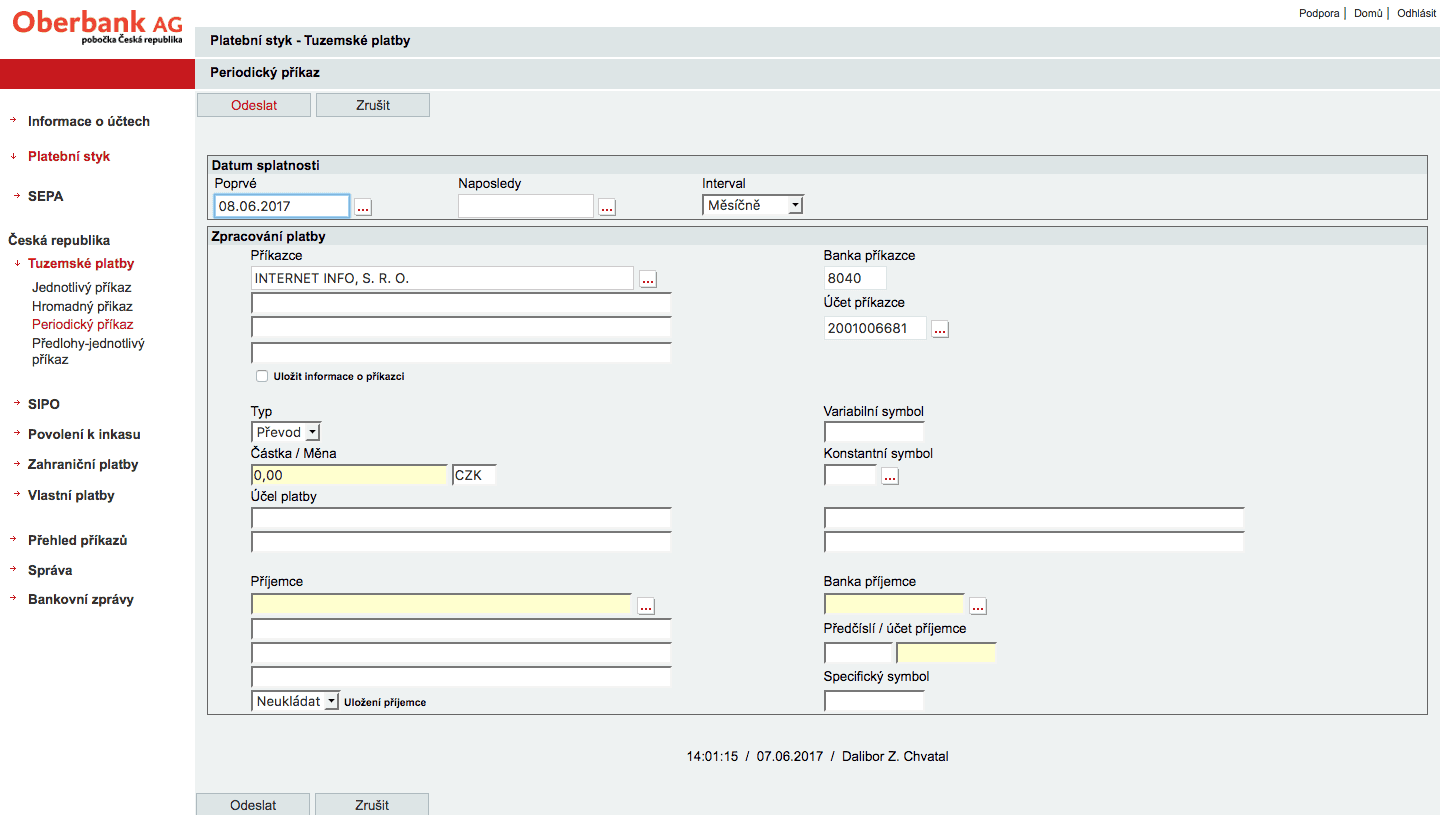The image size is (1440, 815).
Task: Open SIPO menu item
Action: click(x=44, y=404)
